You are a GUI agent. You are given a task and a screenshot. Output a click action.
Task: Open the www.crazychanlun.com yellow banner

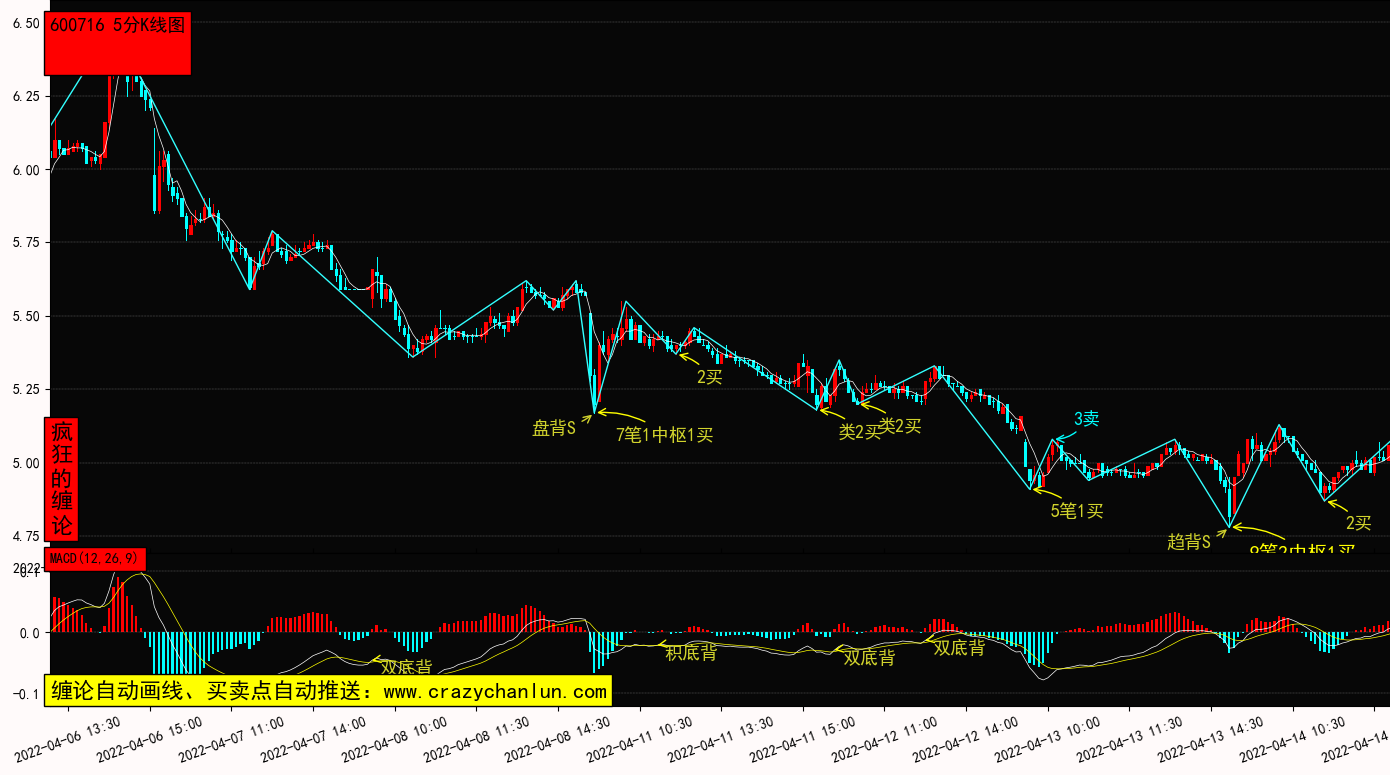pos(328,691)
